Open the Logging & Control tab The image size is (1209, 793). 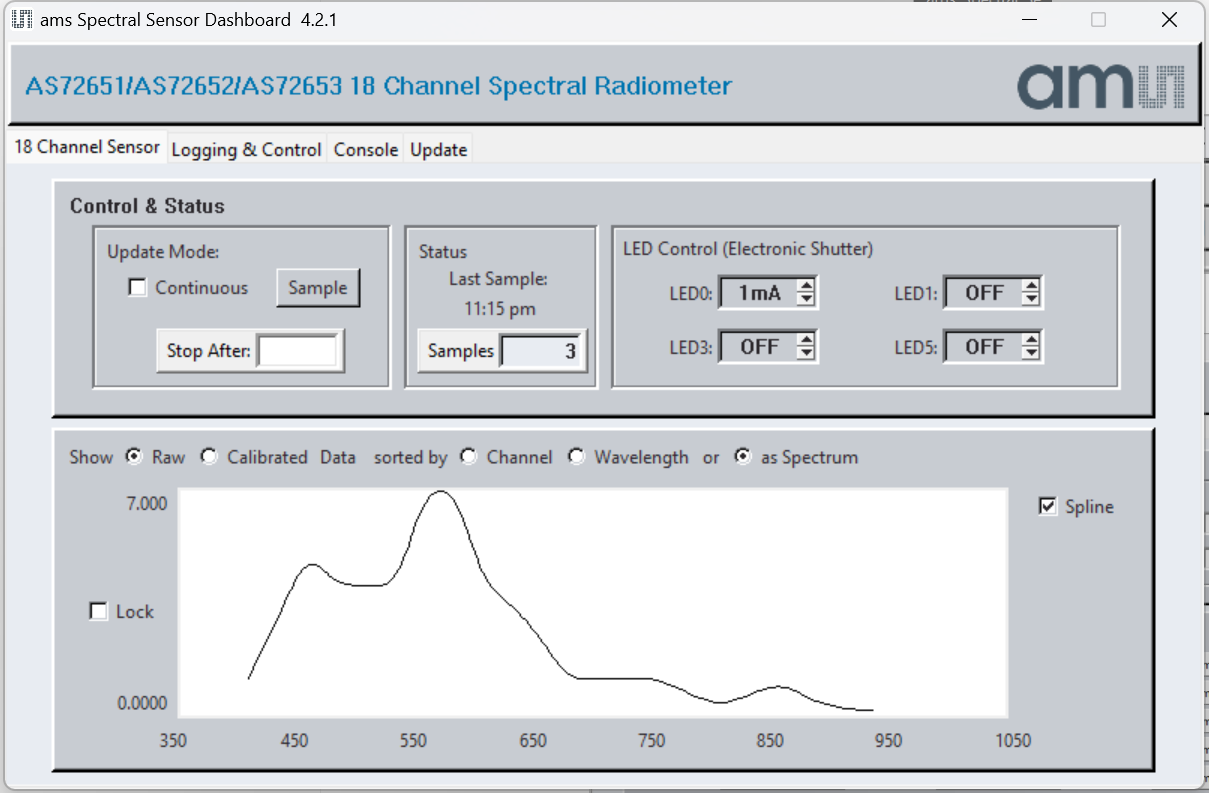point(246,149)
